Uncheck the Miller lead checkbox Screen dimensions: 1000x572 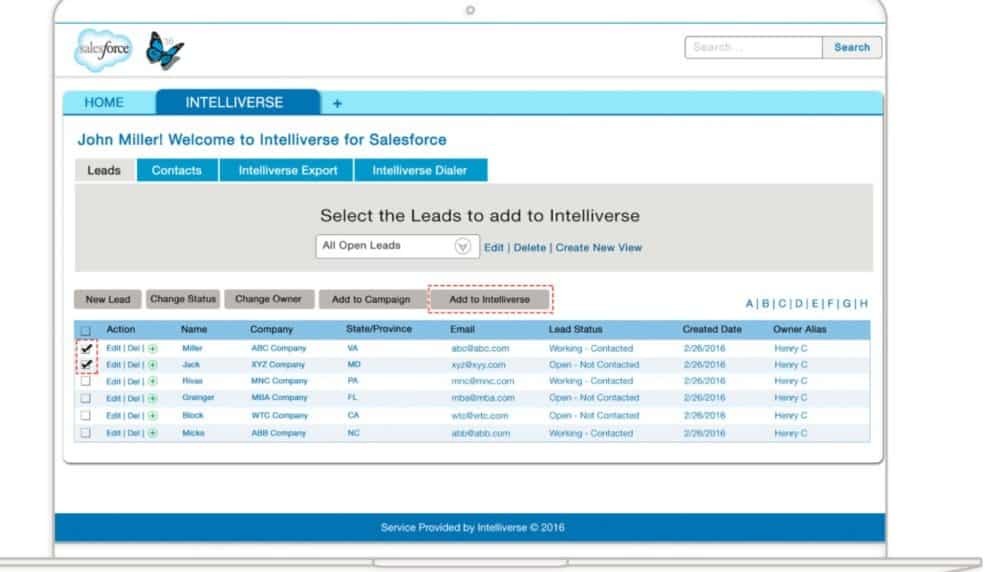point(86,348)
